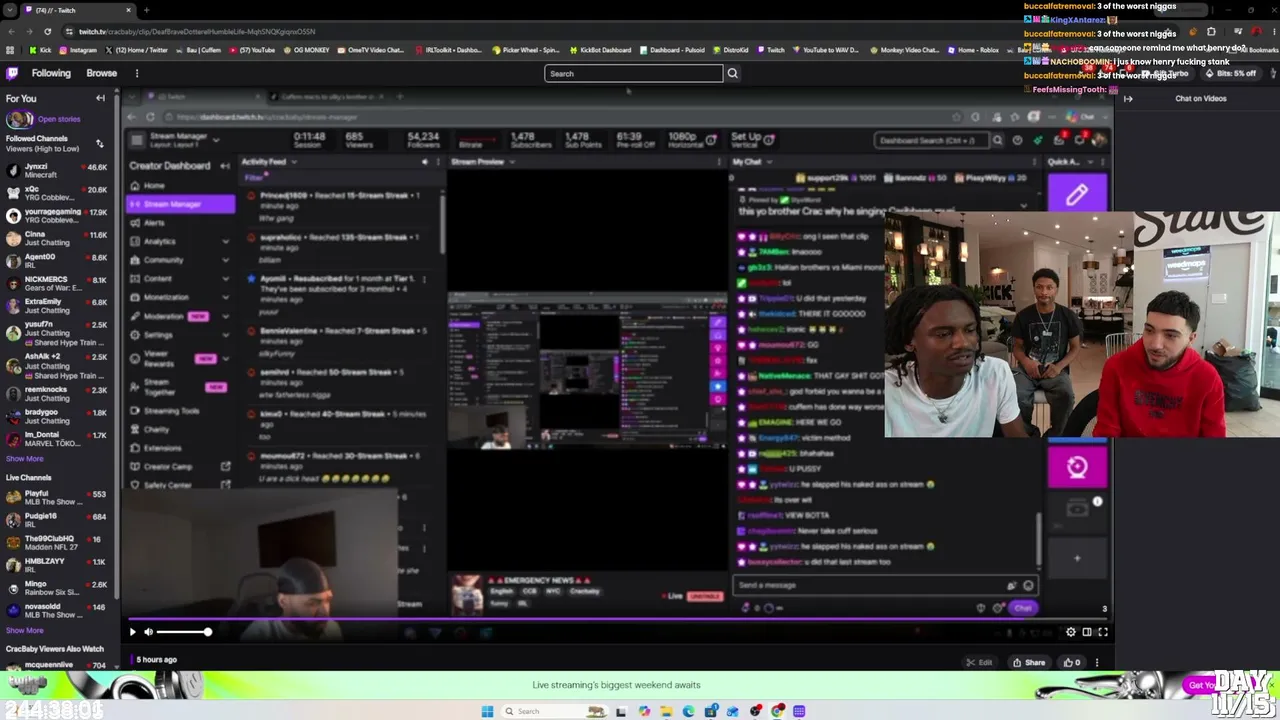Share this clip

[1029, 662]
